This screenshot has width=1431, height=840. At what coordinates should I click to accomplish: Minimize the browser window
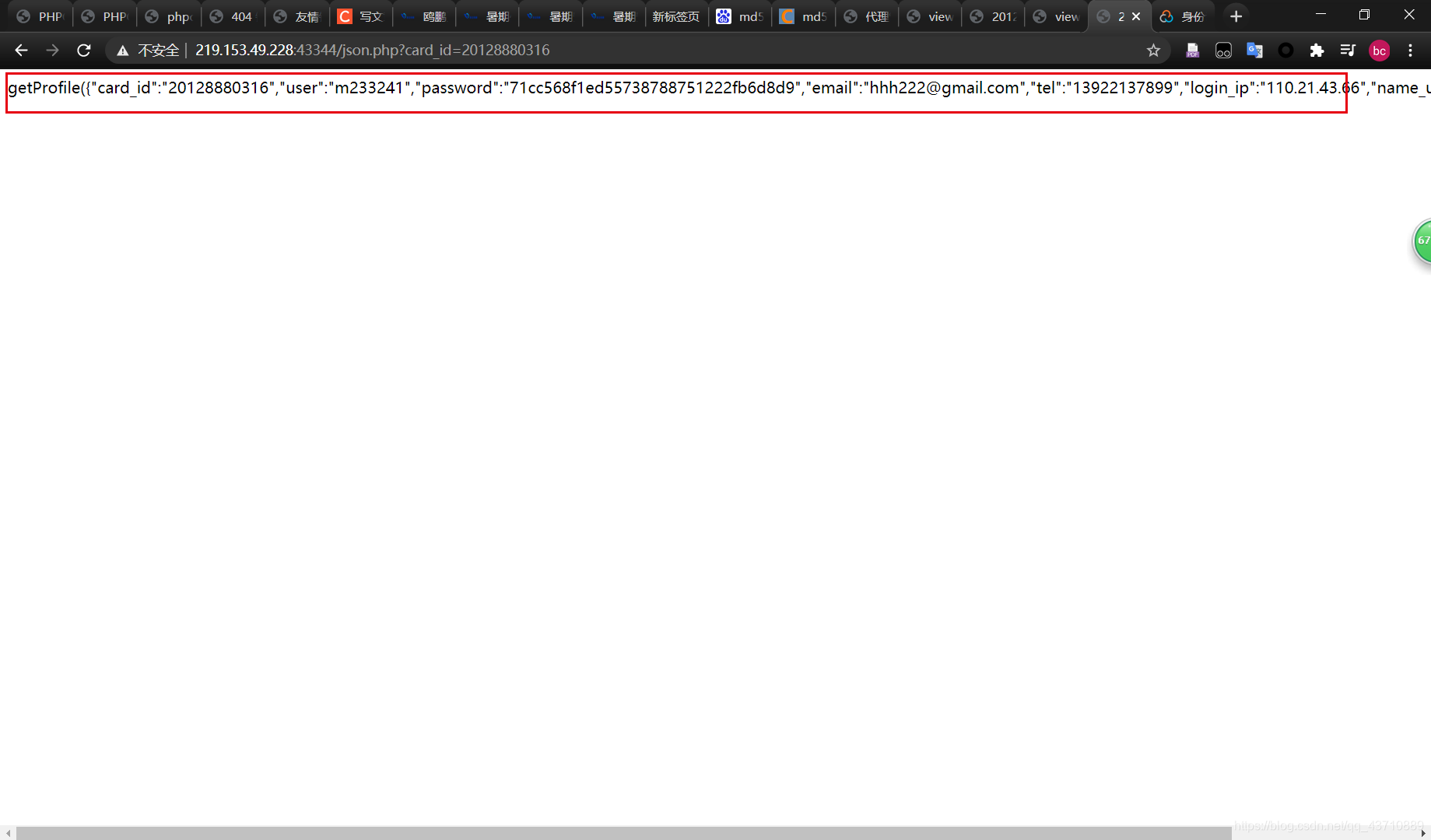(1321, 15)
